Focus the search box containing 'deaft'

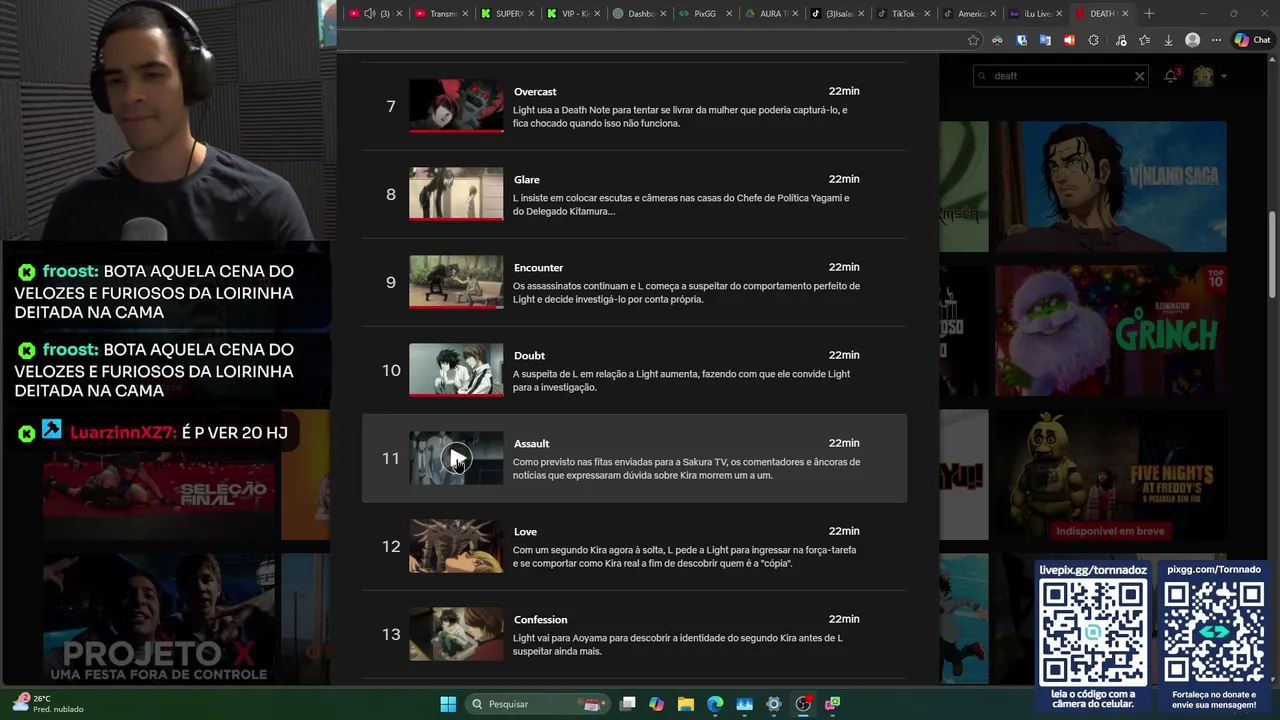(x=1060, y=76)
